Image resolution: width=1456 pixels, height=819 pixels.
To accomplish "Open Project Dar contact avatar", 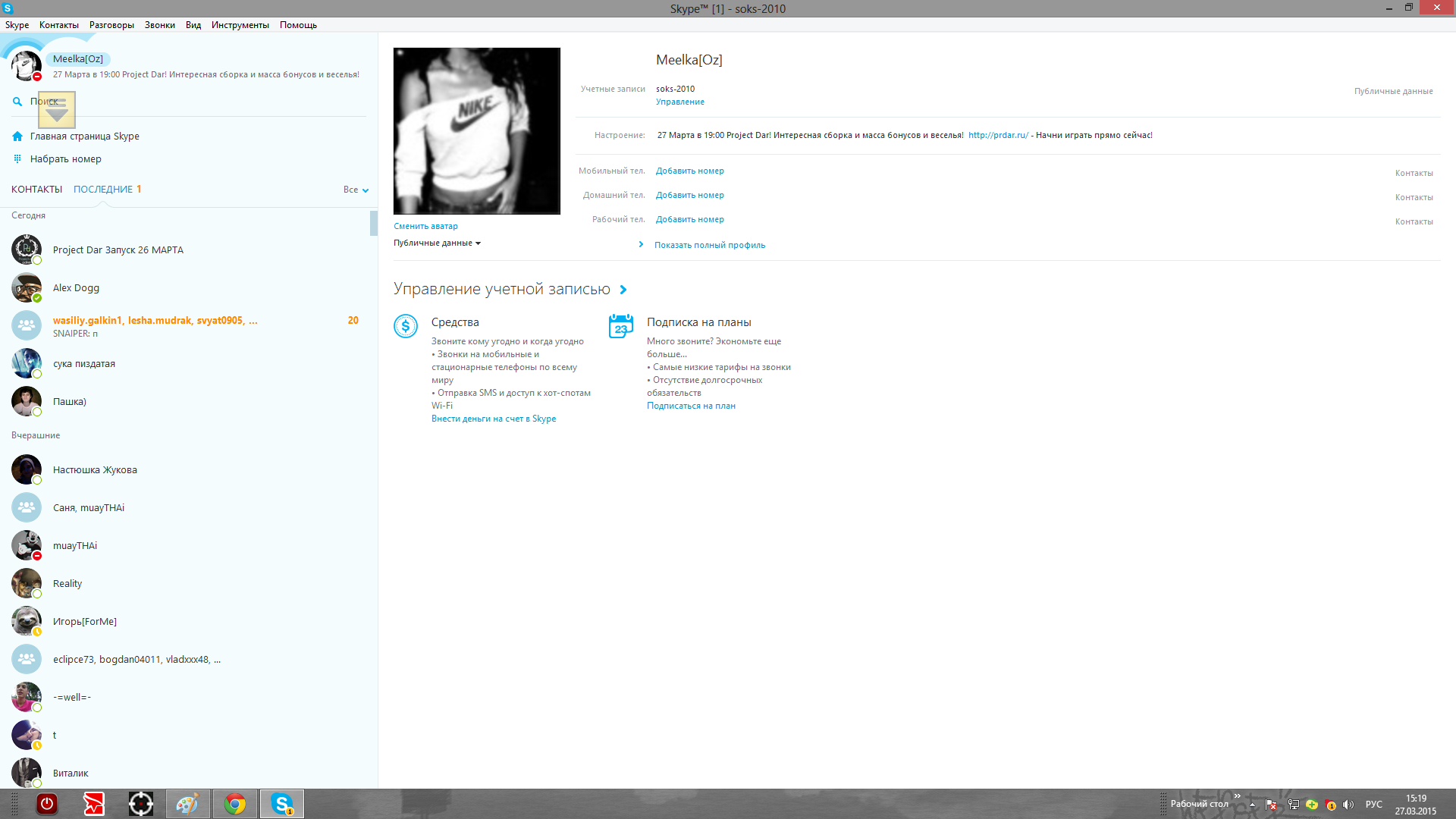I will [x=27, y=249].
